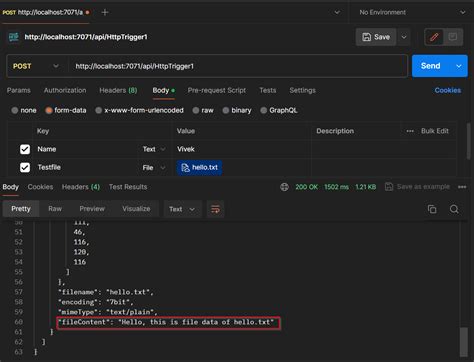Viewport: 474px width, 362px height.
Task: Open the Tests tab
Action: 268,90
